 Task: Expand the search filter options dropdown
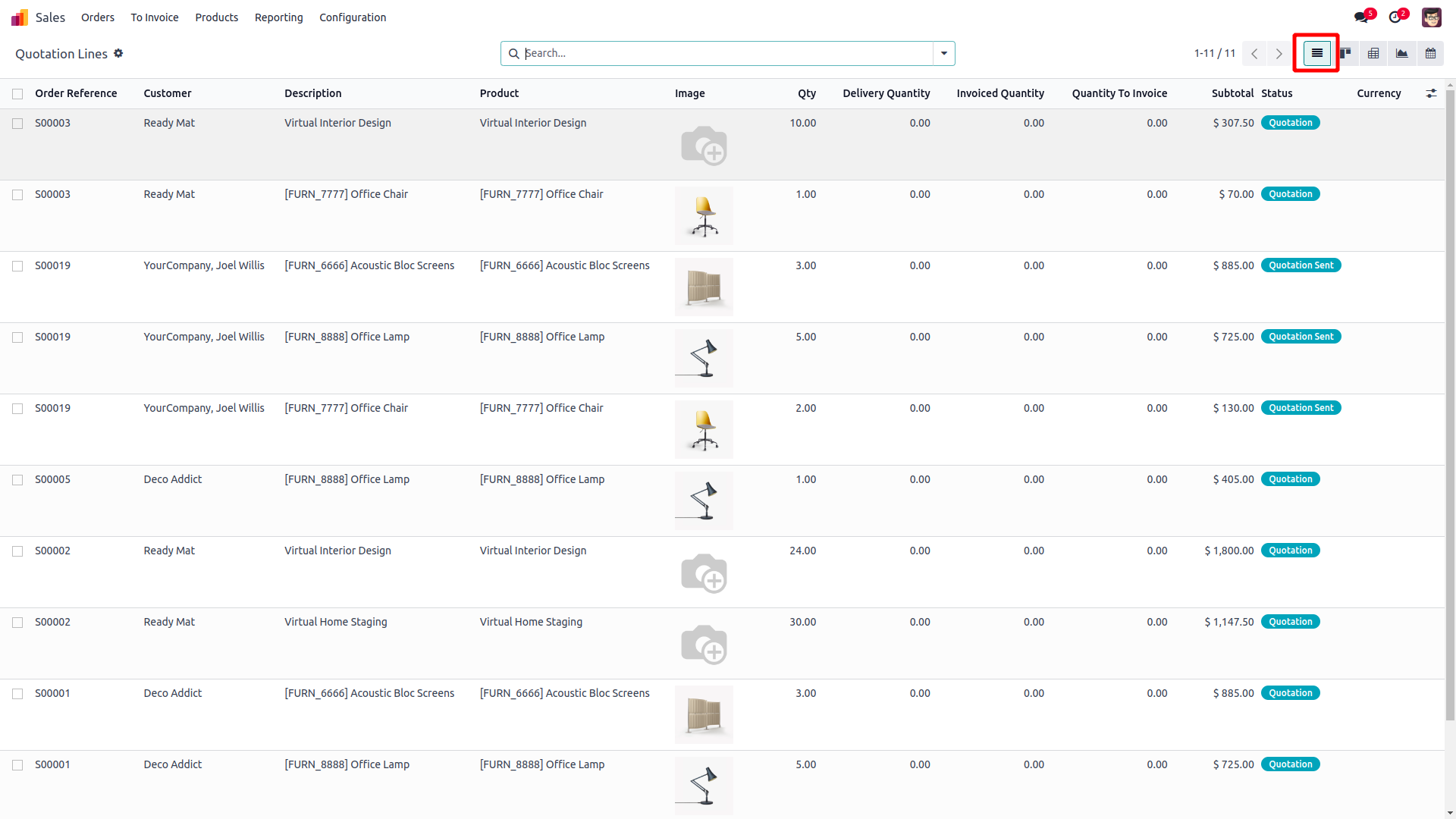click(944, 53)
